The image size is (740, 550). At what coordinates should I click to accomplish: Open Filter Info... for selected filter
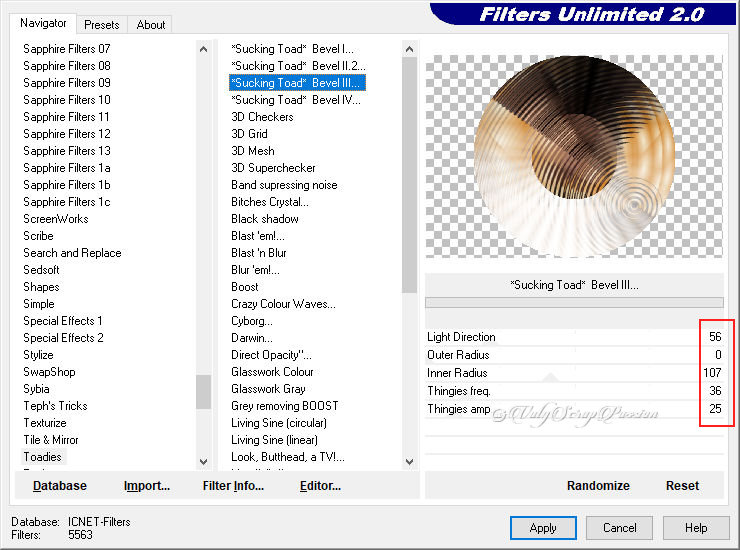[x=233, y=486]
